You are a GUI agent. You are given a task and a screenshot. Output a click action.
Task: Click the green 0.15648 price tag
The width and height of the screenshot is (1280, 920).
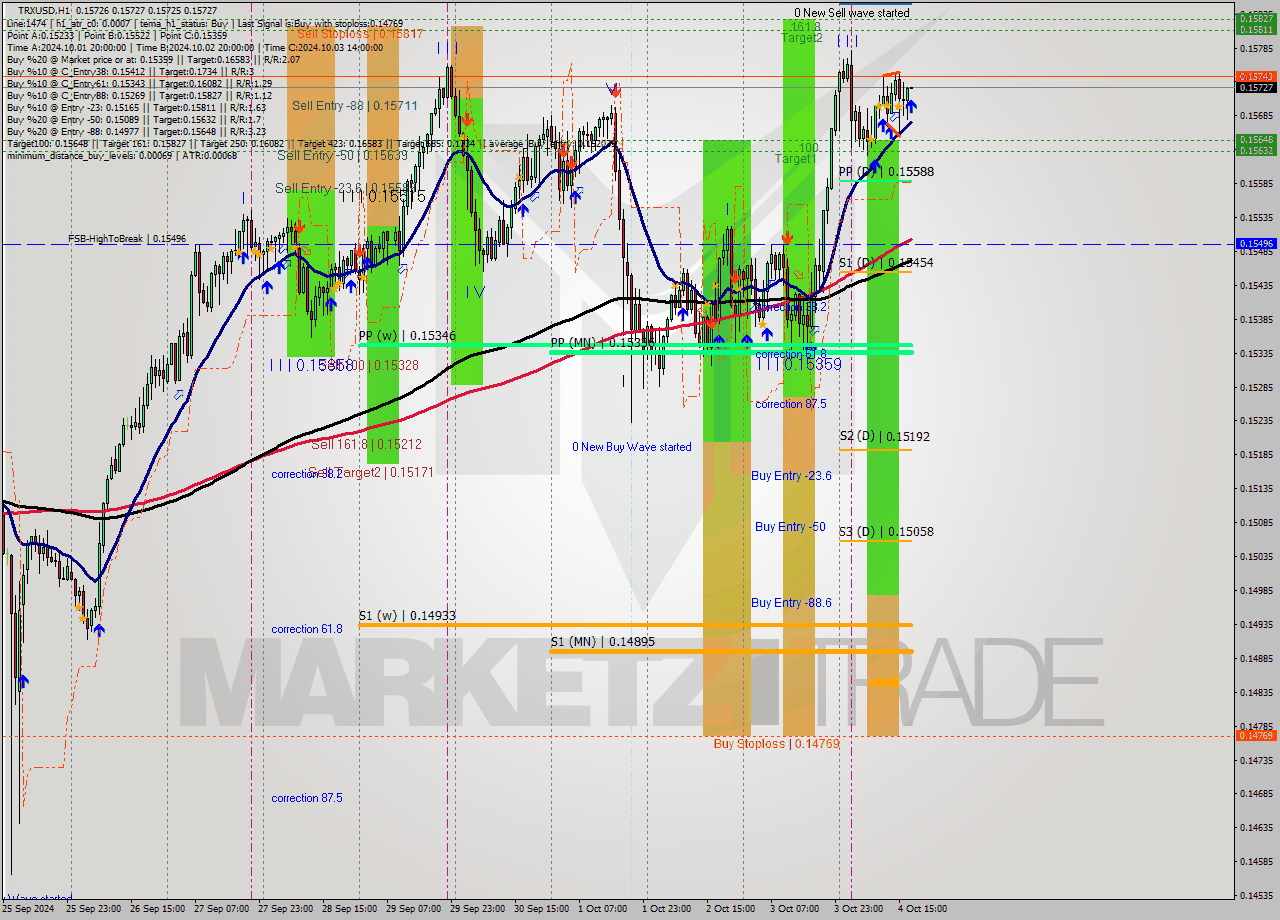pyautogui.click(x=1256, y=140)
